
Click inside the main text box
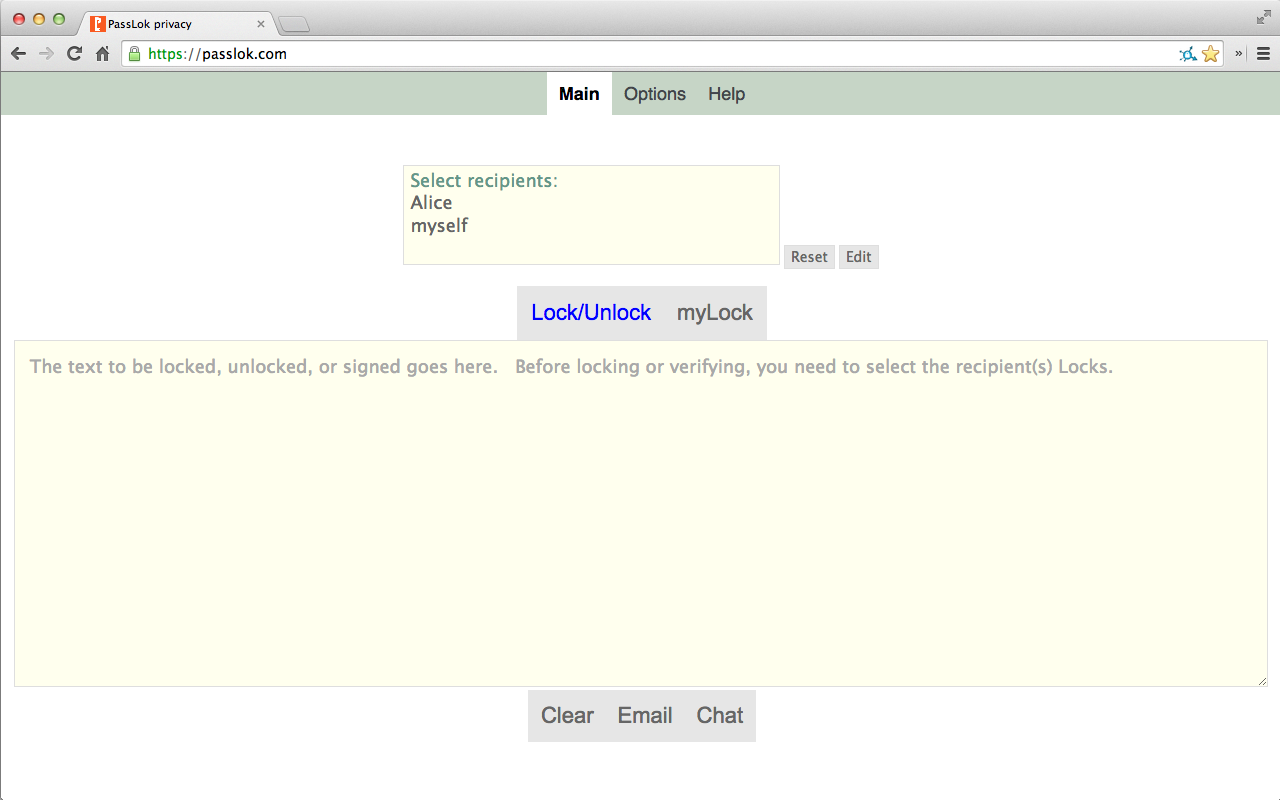[x=641, y=513]
